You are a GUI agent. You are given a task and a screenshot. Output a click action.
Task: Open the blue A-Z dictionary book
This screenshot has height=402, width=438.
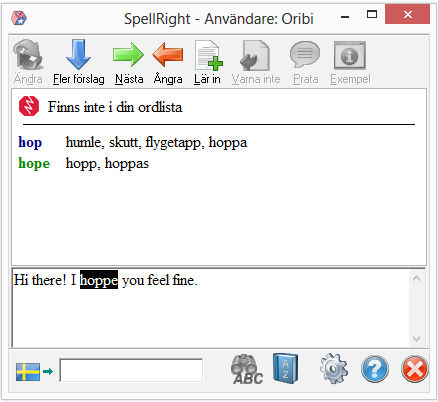[x=286, y=368]
